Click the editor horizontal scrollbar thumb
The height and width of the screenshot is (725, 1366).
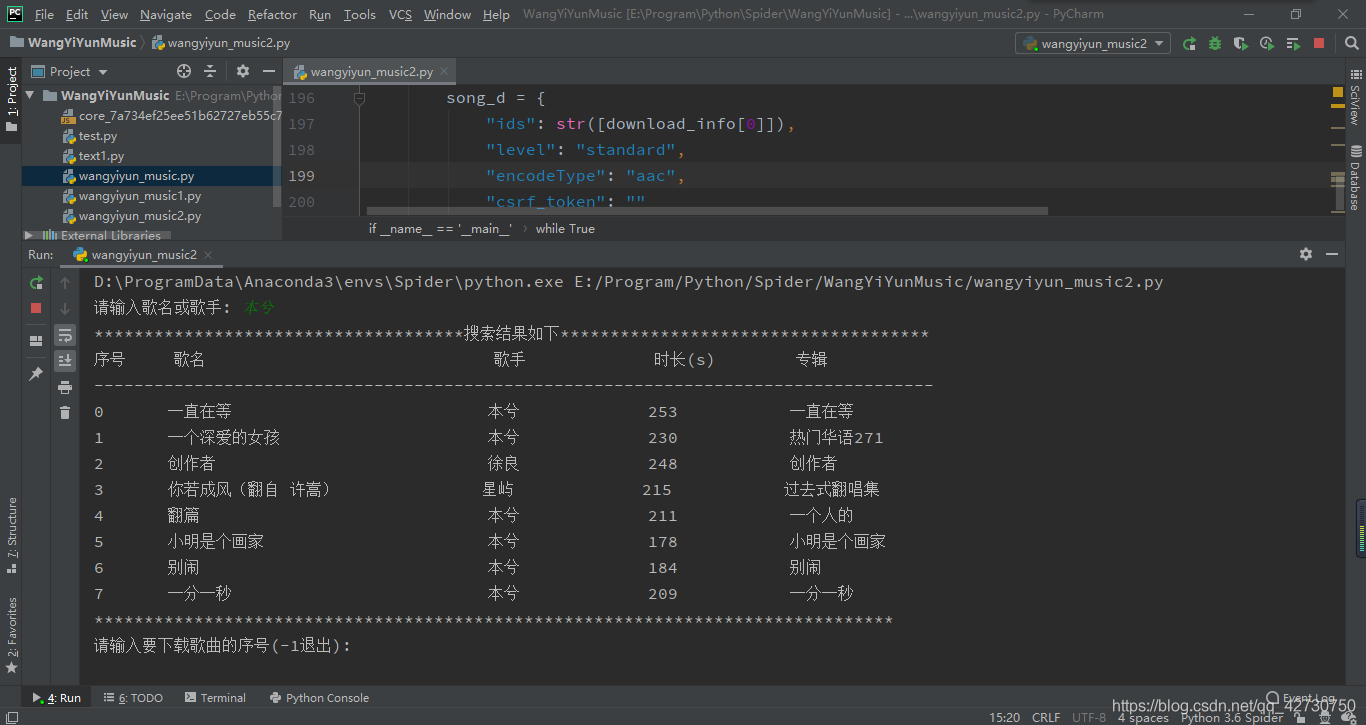coord(707,211)
